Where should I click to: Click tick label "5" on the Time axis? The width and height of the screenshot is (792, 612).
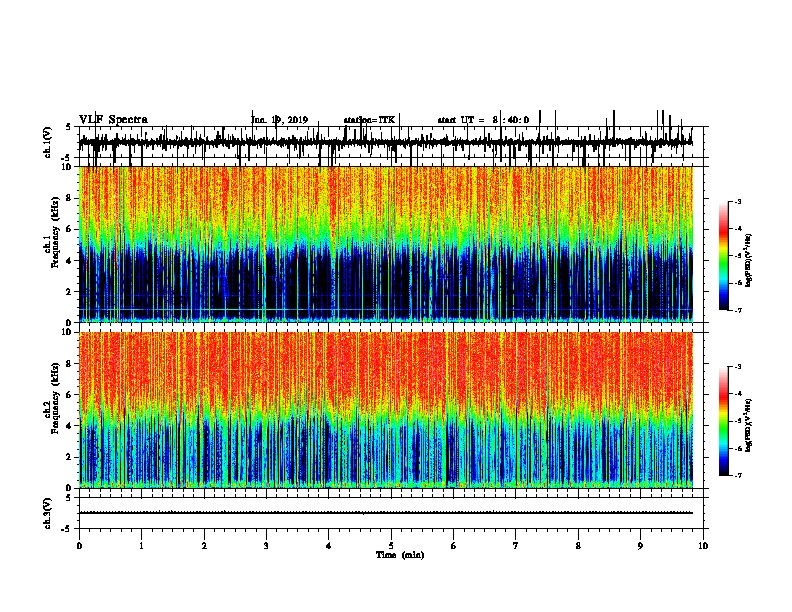tap(391, 546)
